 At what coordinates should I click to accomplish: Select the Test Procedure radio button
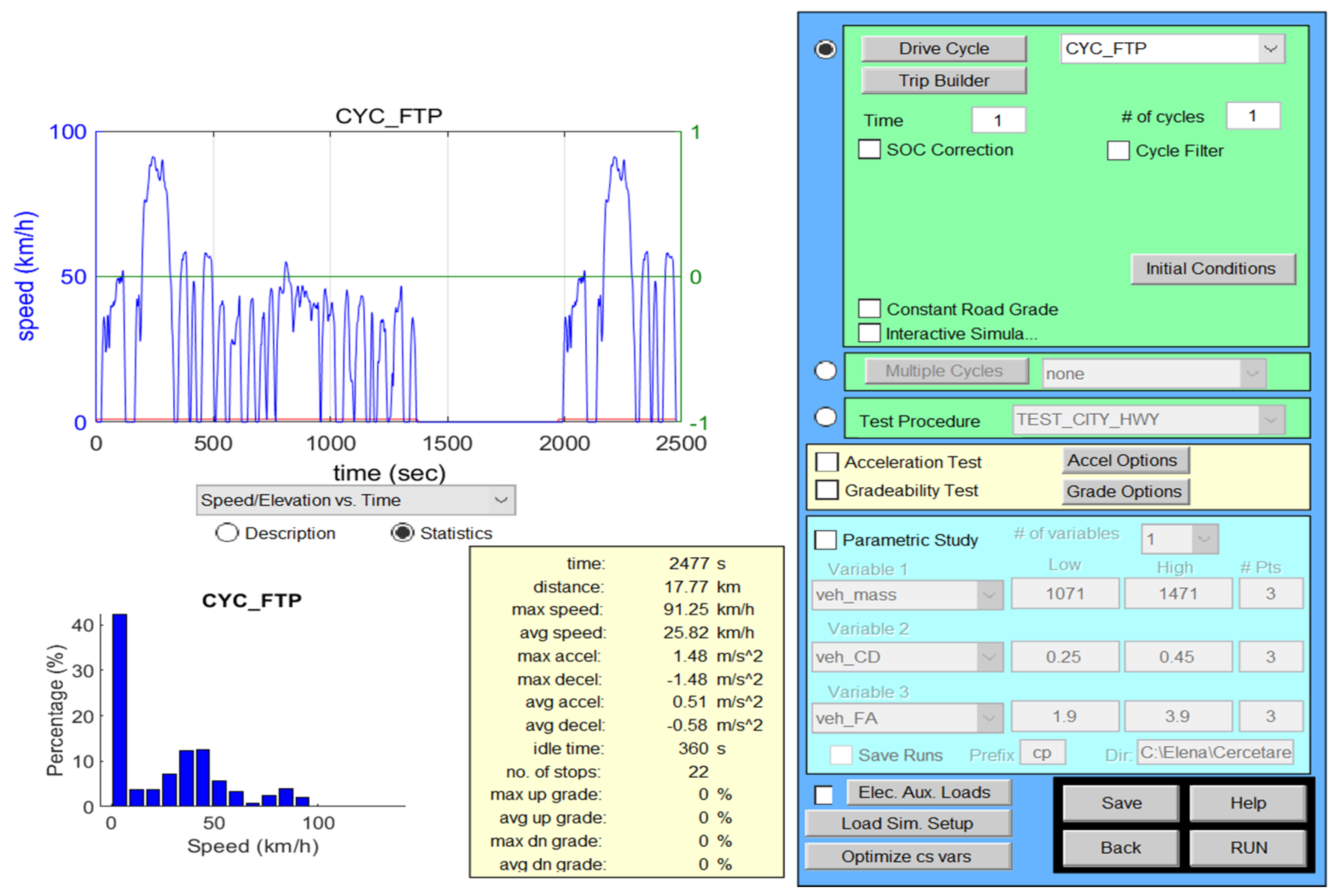click(825, 416)
